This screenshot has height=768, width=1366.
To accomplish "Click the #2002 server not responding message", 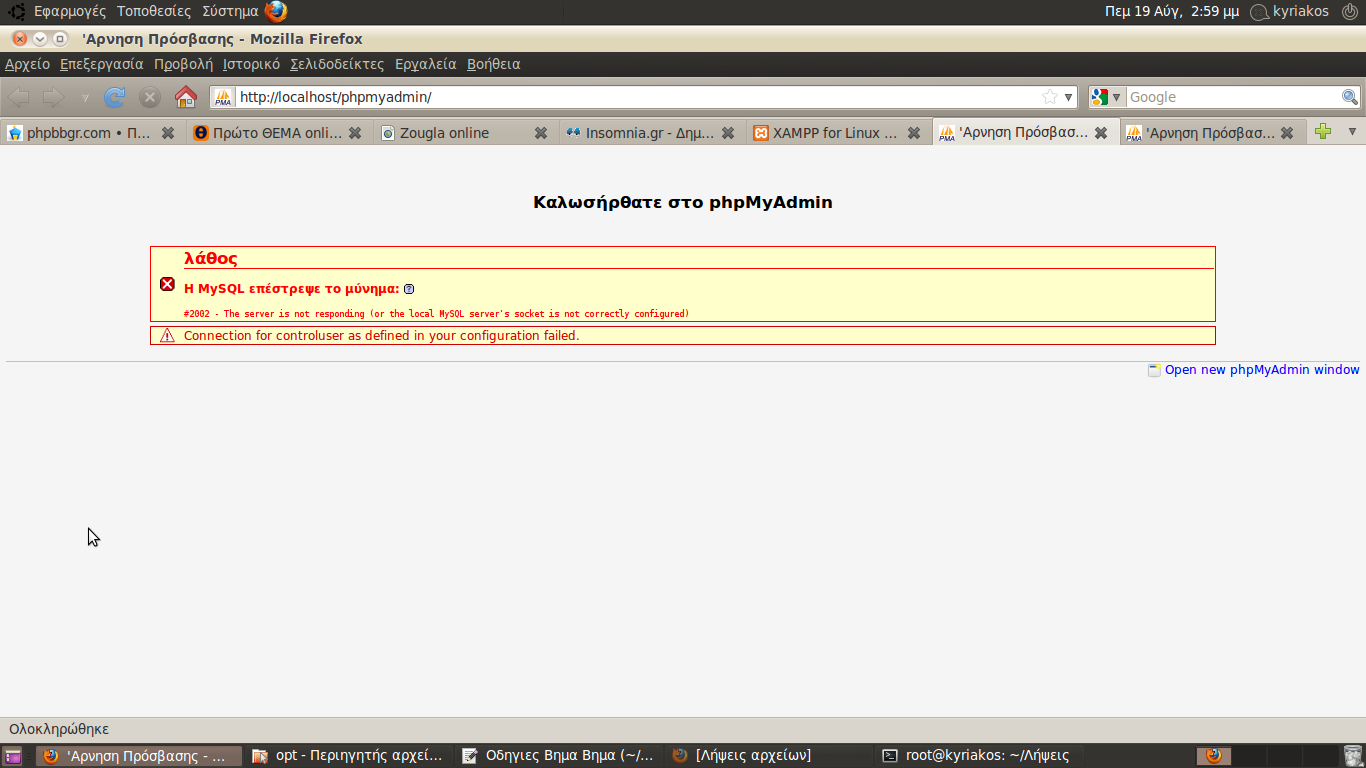I will 436,314.
